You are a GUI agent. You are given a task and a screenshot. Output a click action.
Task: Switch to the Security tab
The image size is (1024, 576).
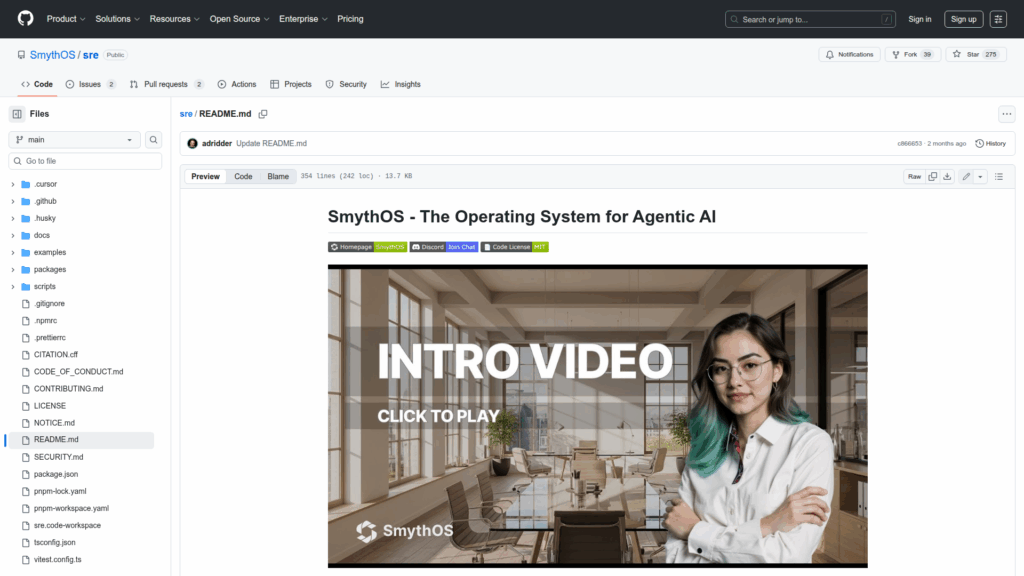tap(346, 84)
